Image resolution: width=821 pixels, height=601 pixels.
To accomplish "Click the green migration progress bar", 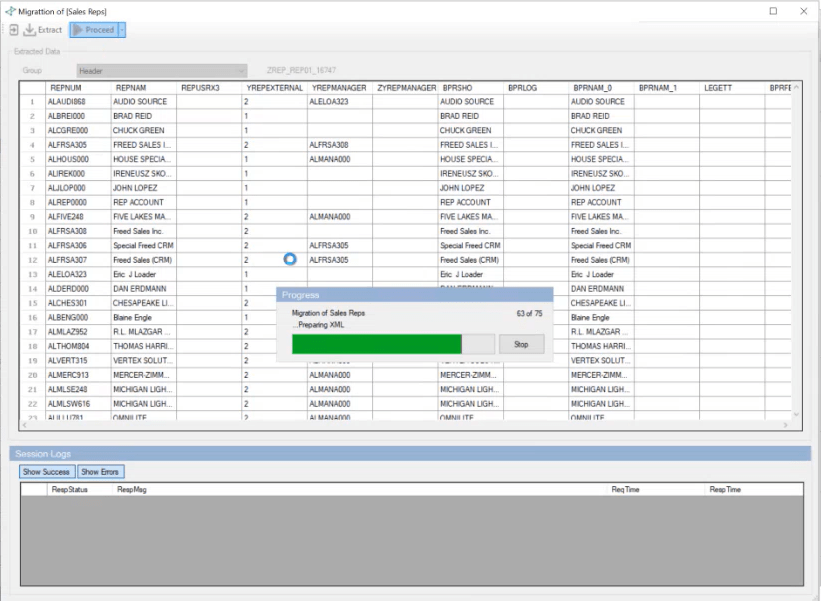I will 376,342.
